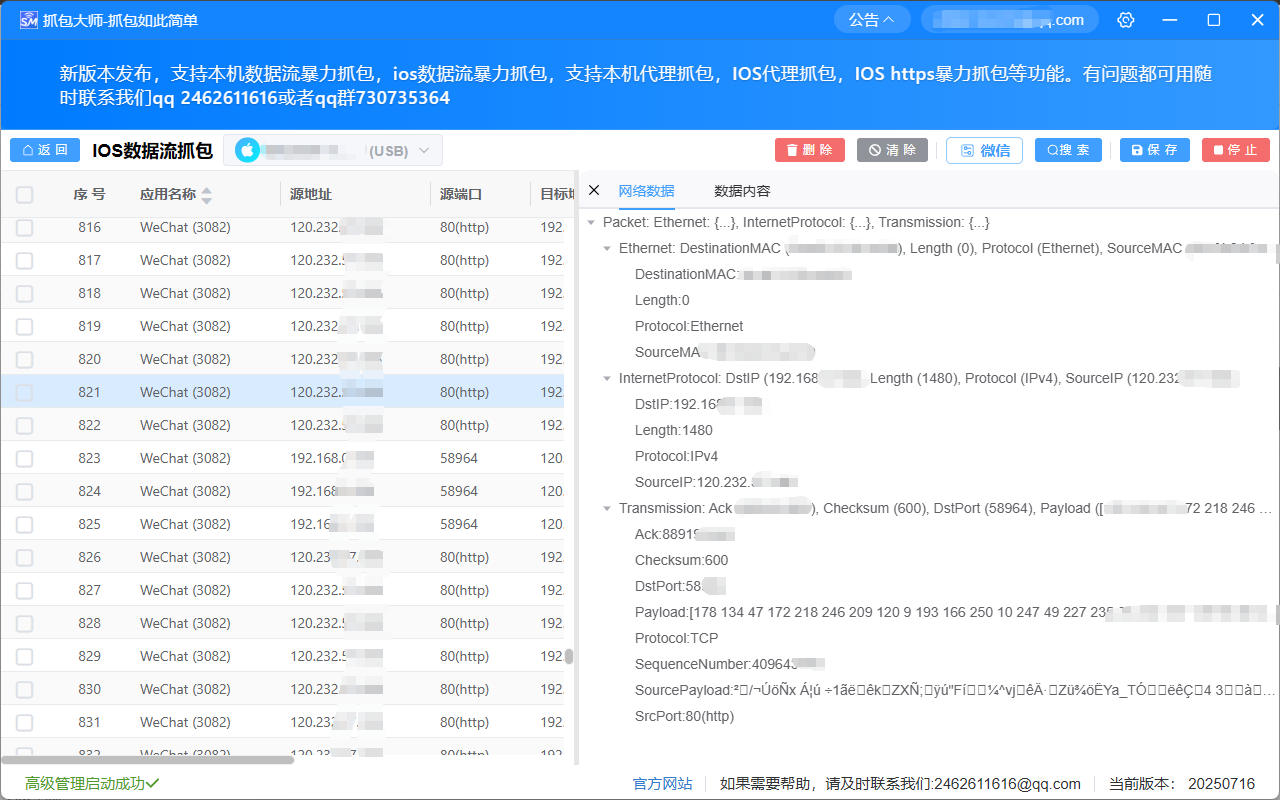
Task: Click the 返回 back button
Action: point(45,150)
